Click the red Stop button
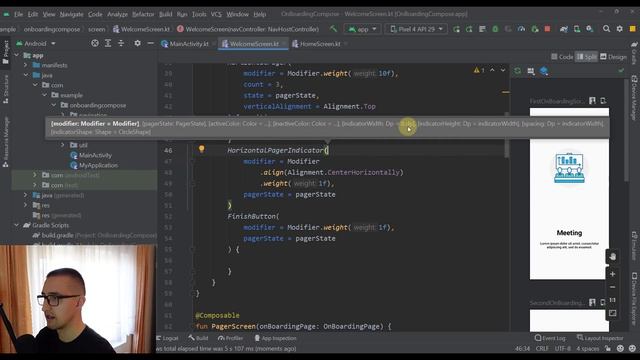The width and height of the screenshot is (640, 360). pyautogui.click(x=547, y=29)
